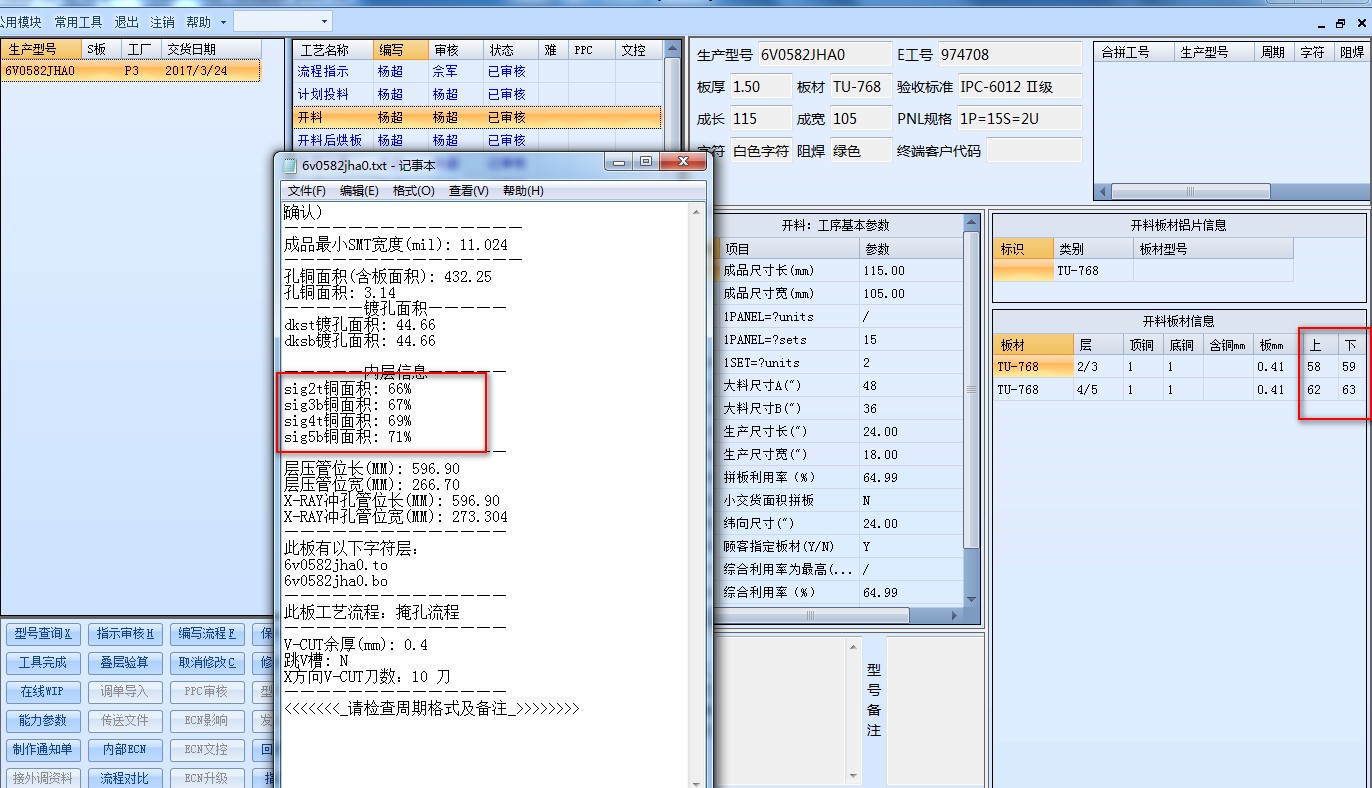Click the 型号查询X button
1372x788 pixels.
pos(45,634)
